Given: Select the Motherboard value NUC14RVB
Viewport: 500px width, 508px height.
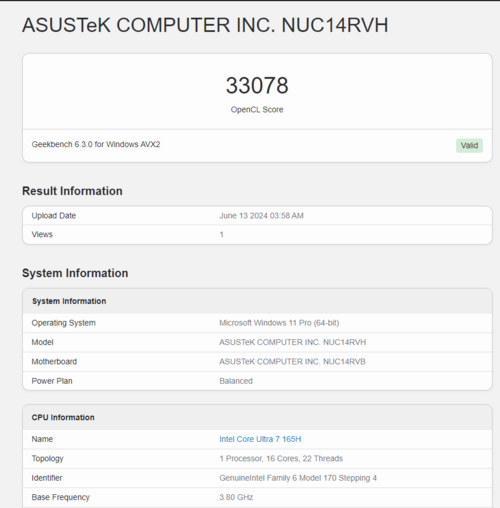Looking at the screenshot, I should [292, 362].
